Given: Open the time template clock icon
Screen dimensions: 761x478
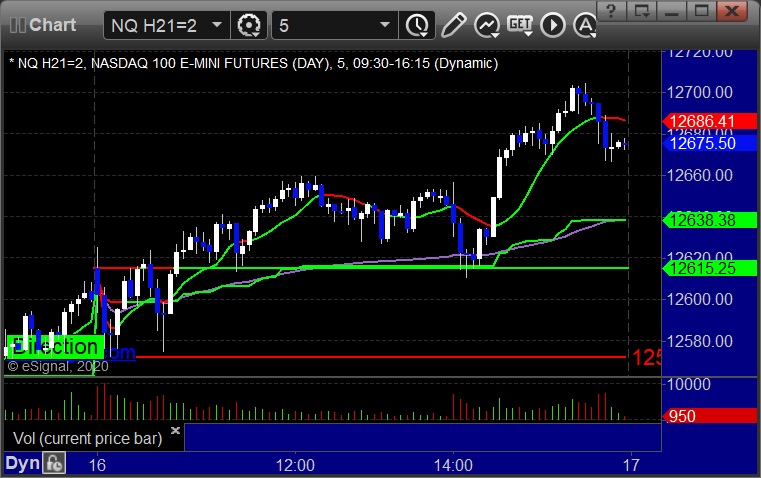Looking at the screenshot, I should (417, 25).
